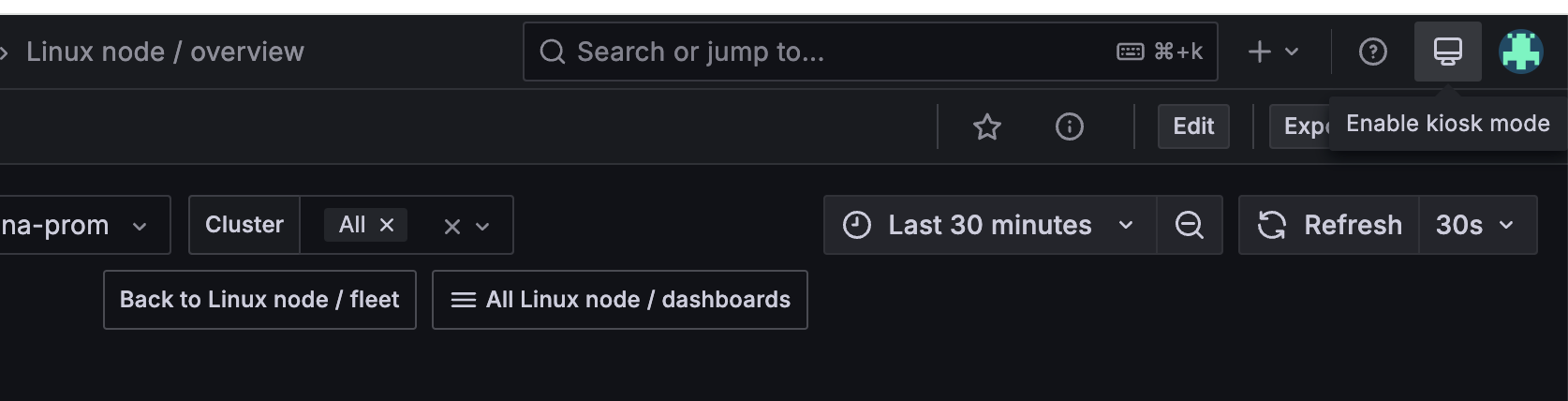1568x401 pixels.
Task: Mark dashboard as favorite with star icon
Action: coord(987,126)
